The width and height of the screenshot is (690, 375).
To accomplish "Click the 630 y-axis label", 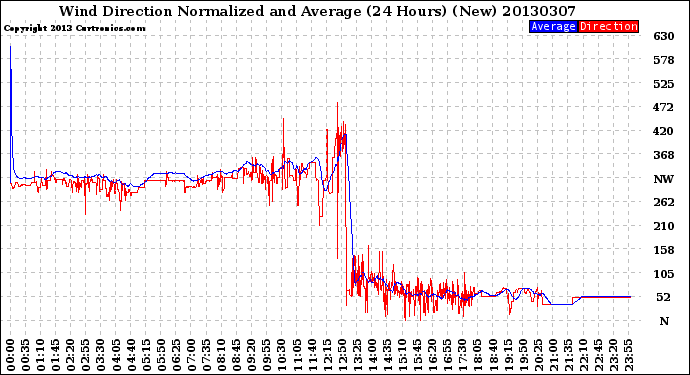I will [664, 36].
